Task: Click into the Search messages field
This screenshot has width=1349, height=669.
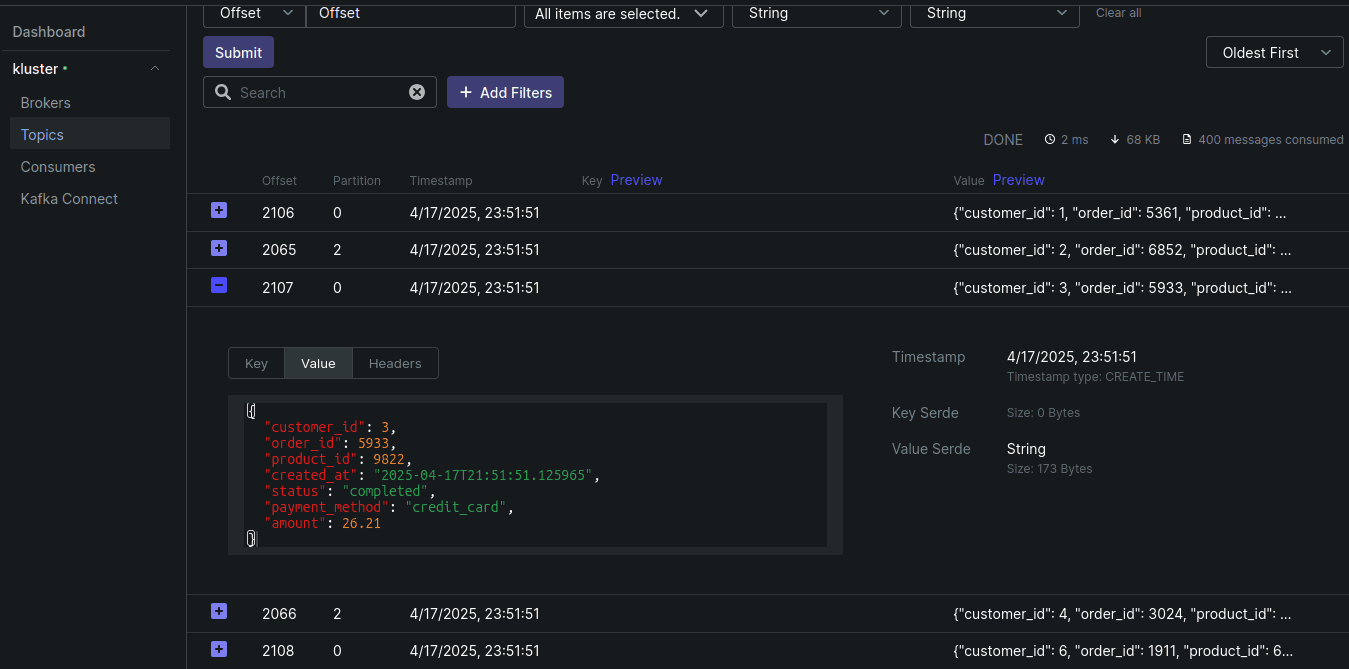Action: [x=320, y=92]
